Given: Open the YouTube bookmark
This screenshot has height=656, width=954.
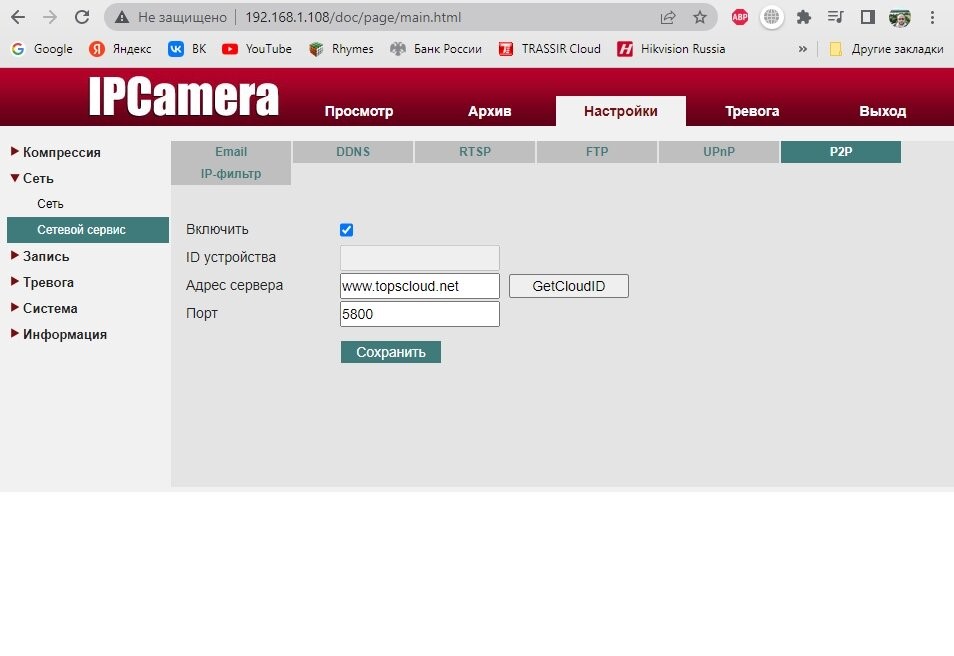Looking at the screenshot, I should (257, 49).
